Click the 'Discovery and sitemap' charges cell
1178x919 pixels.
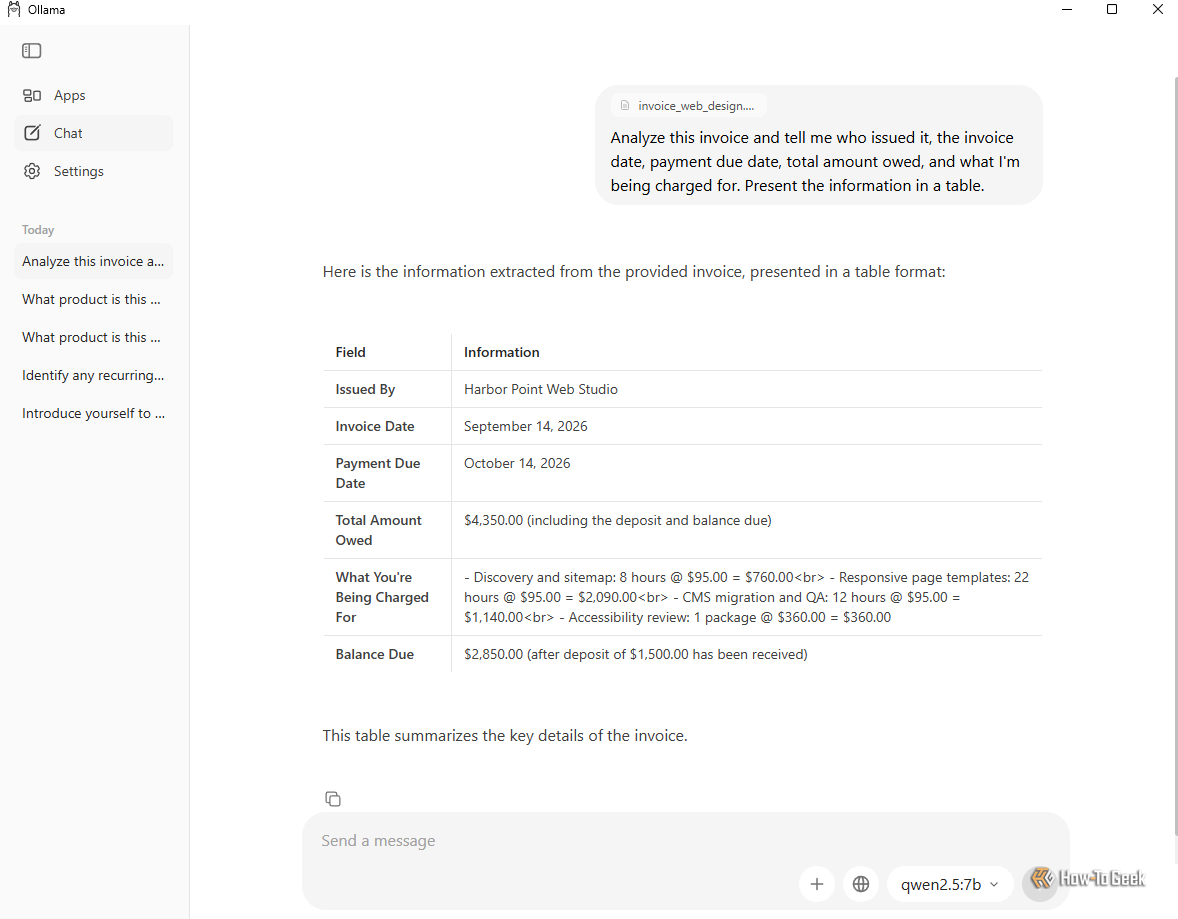pyautogui.click(x=747, y=597)
